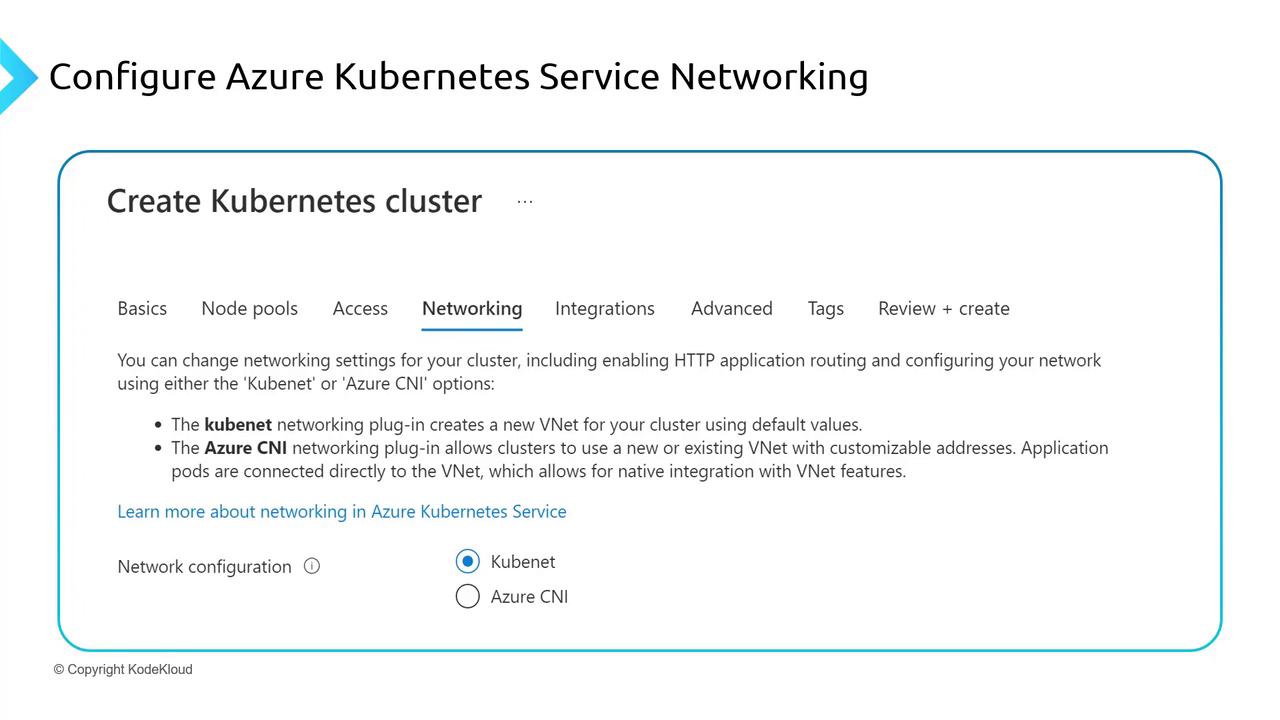The width and height of the screenshot is (1280, 720).
Task: Open the Review + create tab
Action: pos(943,309)
